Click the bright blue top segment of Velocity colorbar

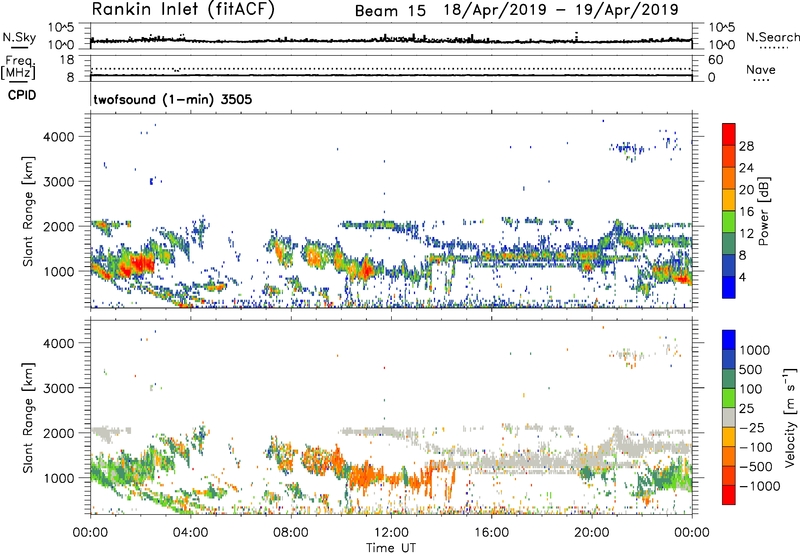tap(729, 340)
